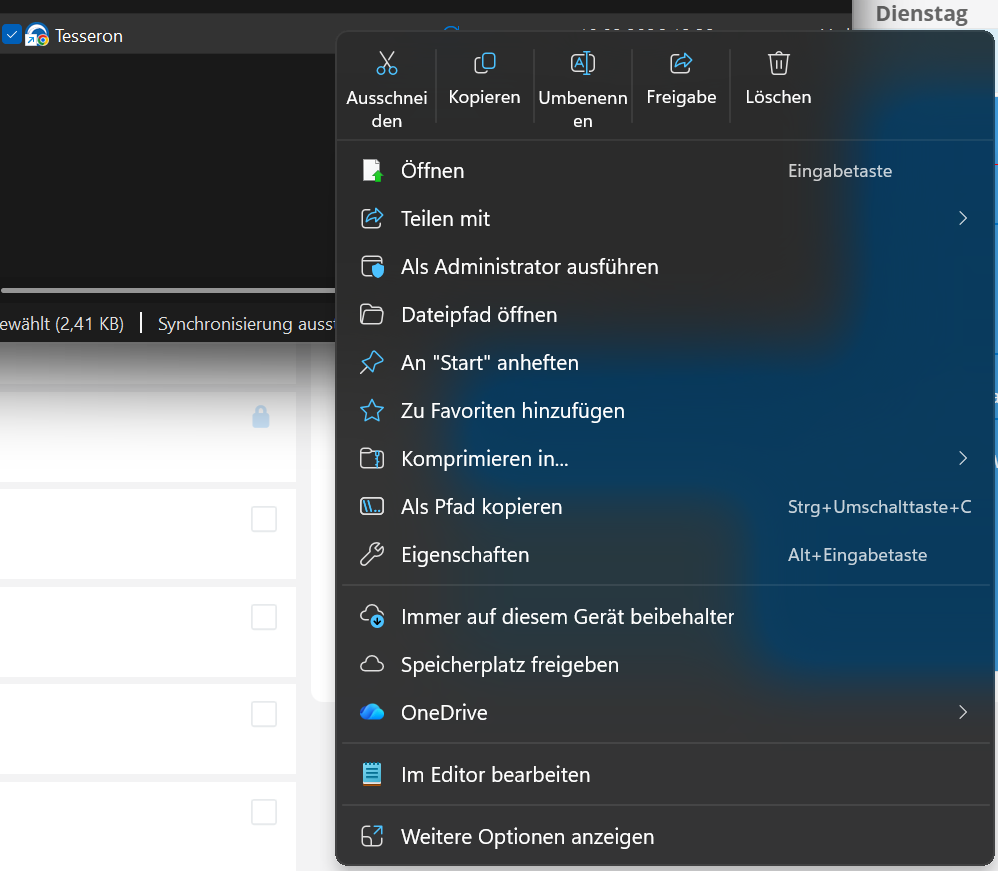Tick the bottom-most empty checkbox in the list

264,812
